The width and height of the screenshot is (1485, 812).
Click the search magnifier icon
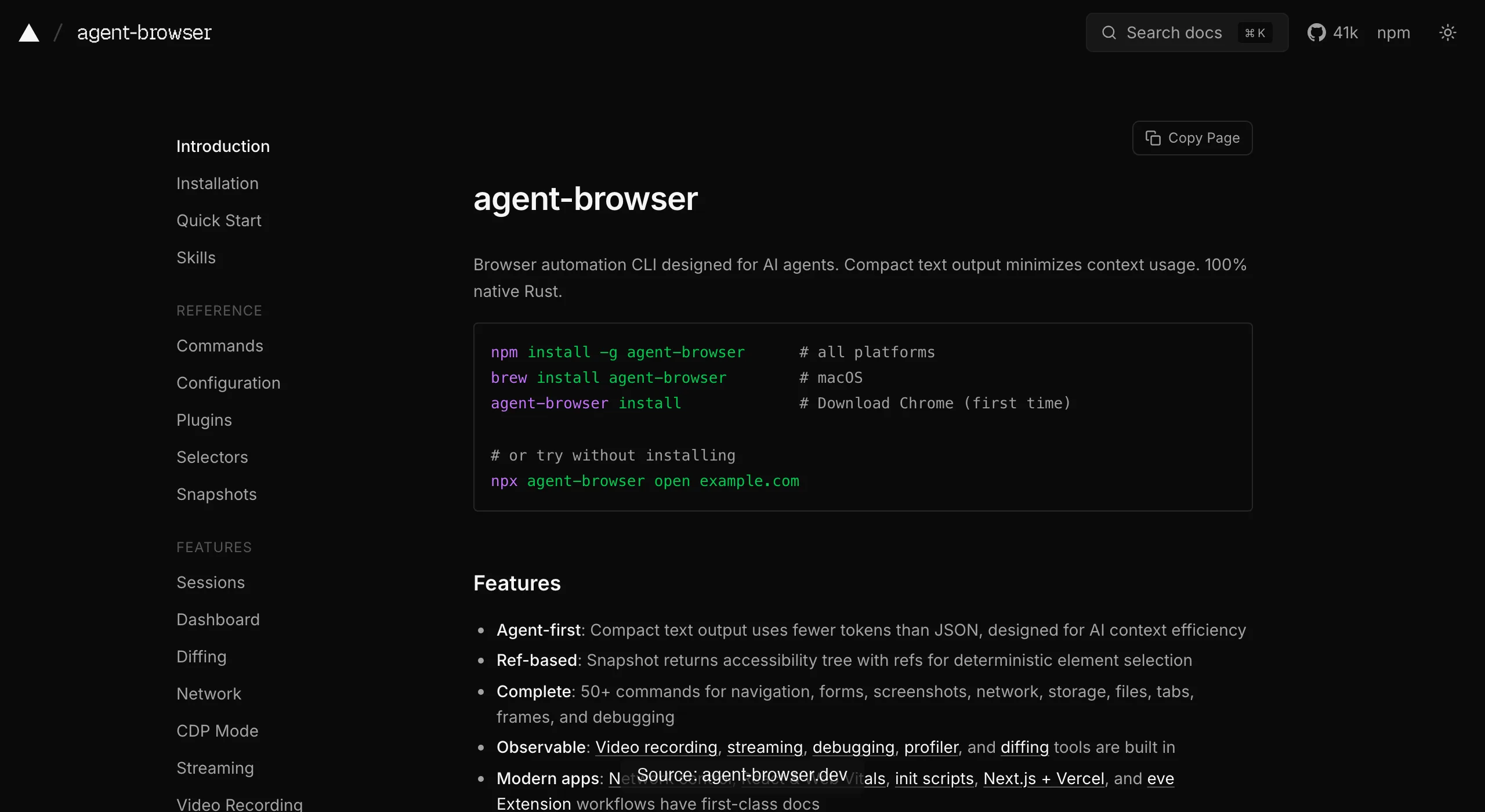tap(1109, 32)
